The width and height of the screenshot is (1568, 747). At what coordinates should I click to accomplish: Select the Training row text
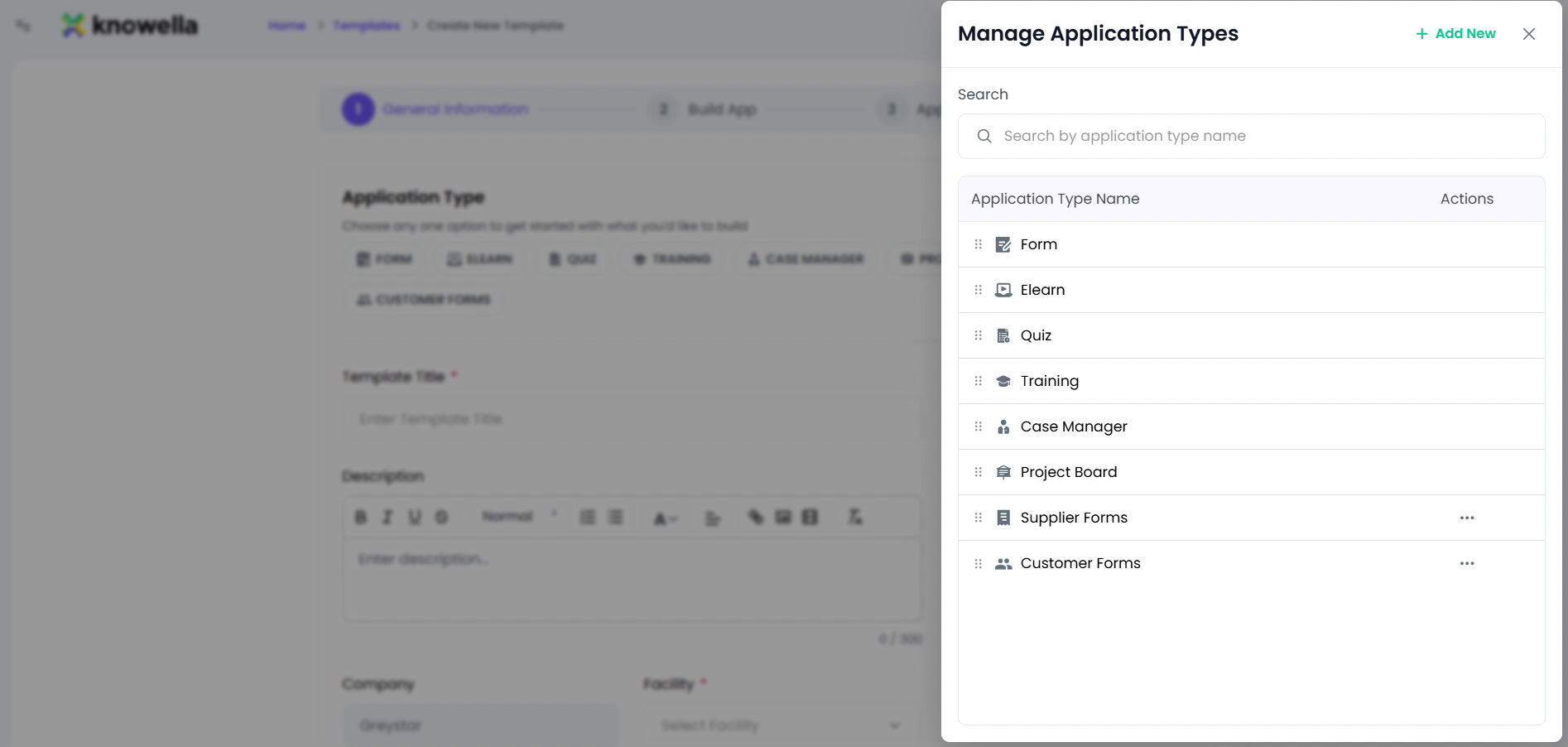point(1050,381)
